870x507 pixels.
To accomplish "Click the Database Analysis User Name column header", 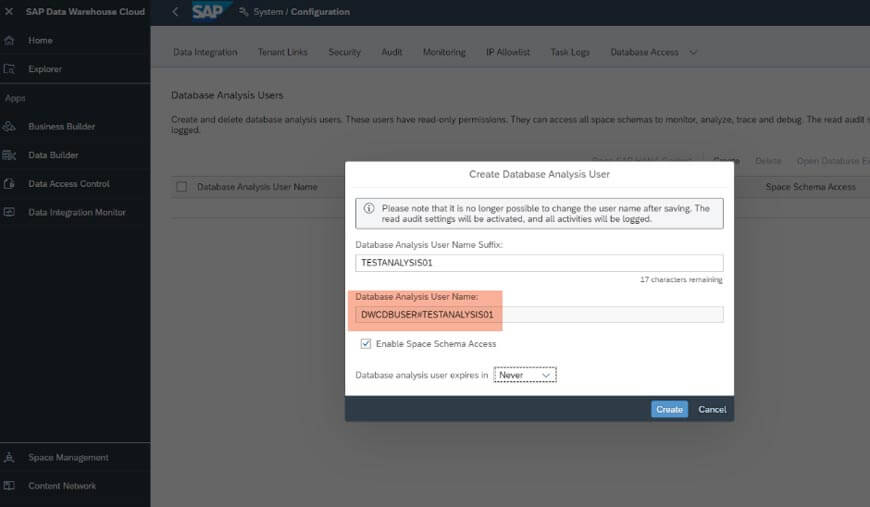I will point(257,187).
